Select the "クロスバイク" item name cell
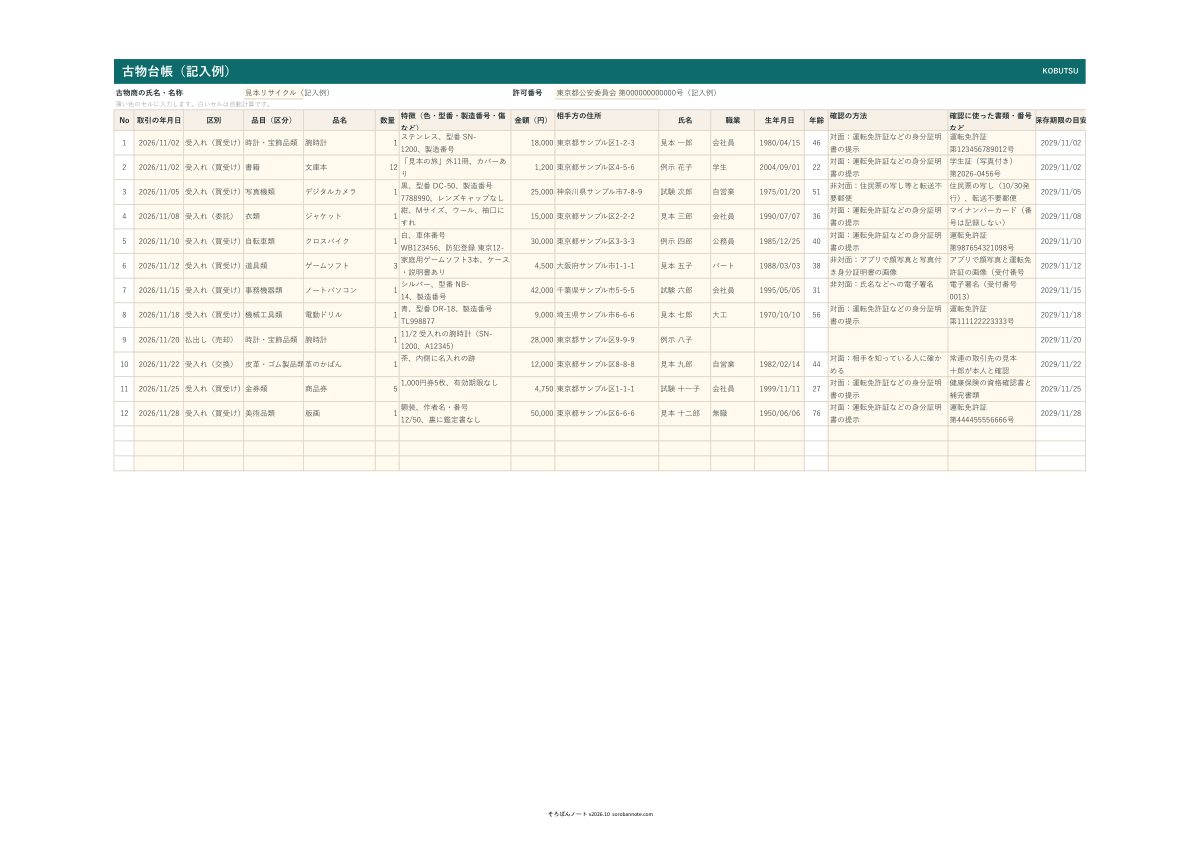Image resolution: width=1200 pixels, height=849 pixels. point(339,241)
